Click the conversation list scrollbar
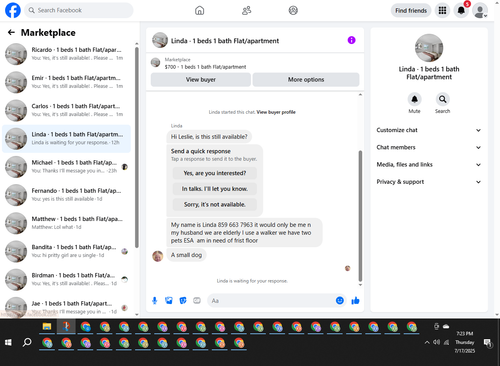The width and height of the screenshot is (500, 366). (x=137, y=147)
